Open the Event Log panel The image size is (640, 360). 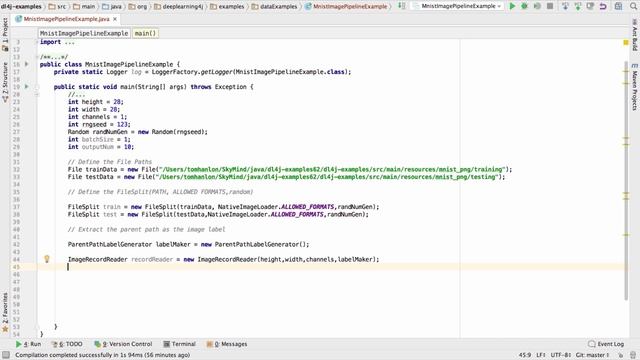[x=606, y=344]
